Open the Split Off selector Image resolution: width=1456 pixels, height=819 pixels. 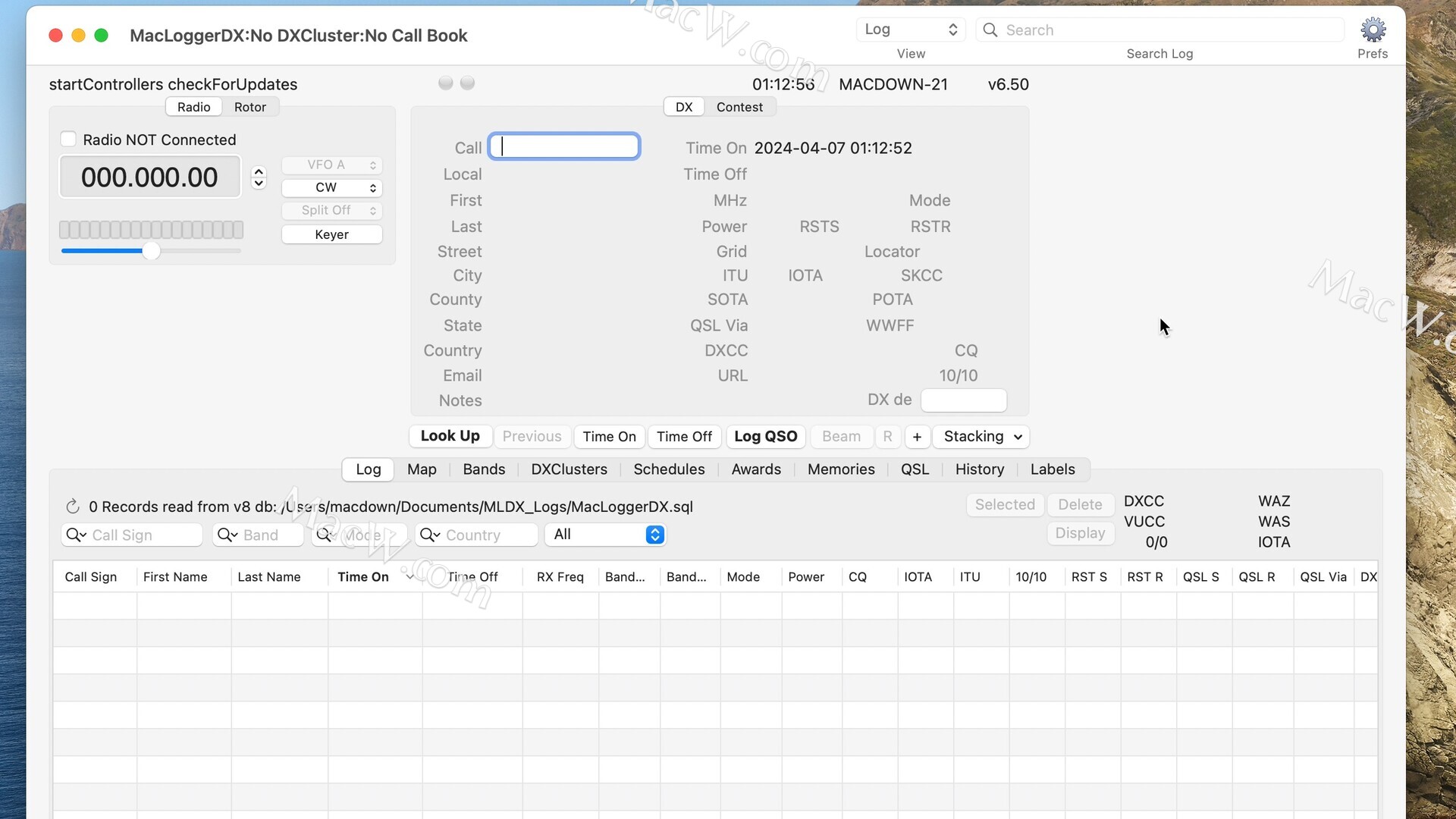332,210
